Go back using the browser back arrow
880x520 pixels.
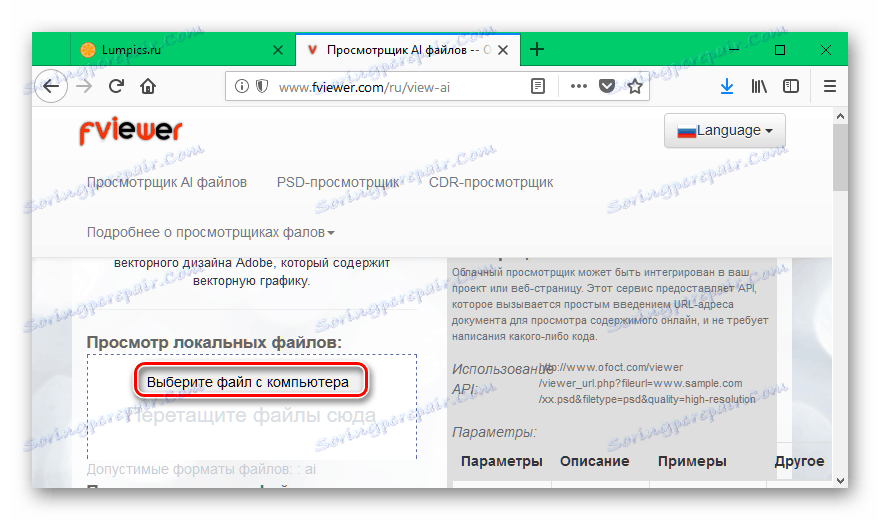click(x=51, y=86)
